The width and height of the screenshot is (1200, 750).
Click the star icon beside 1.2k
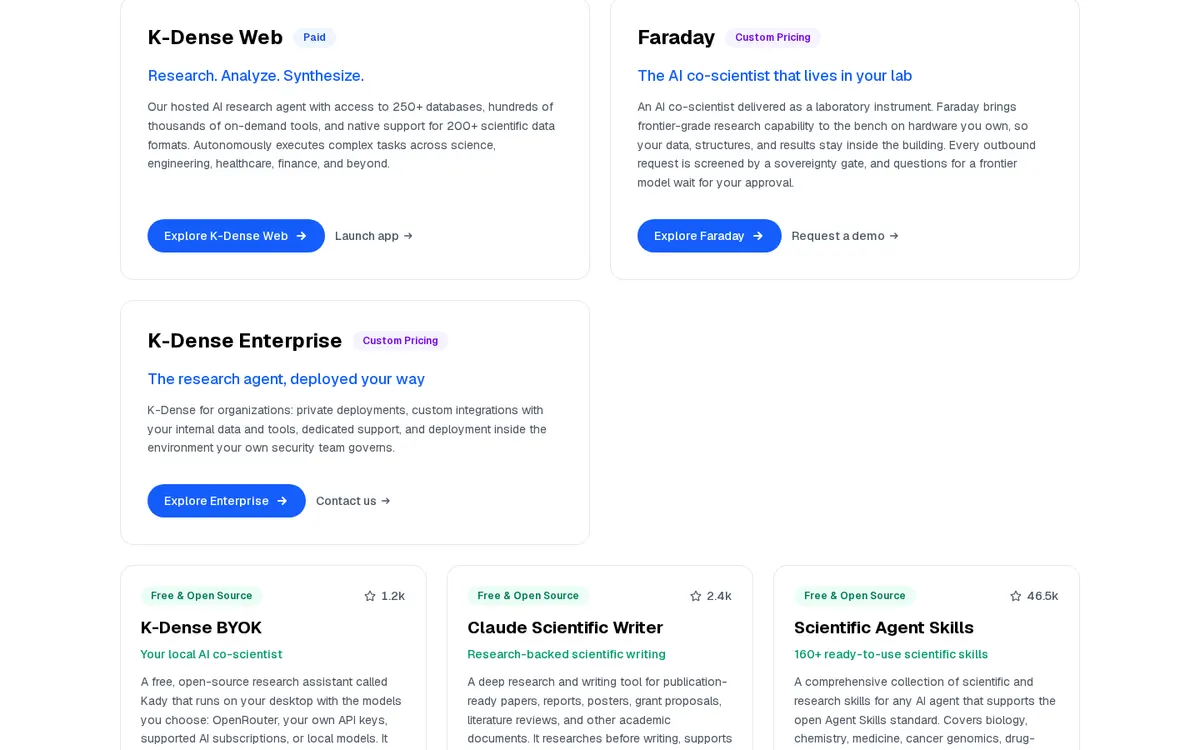(x=369, y=596)
